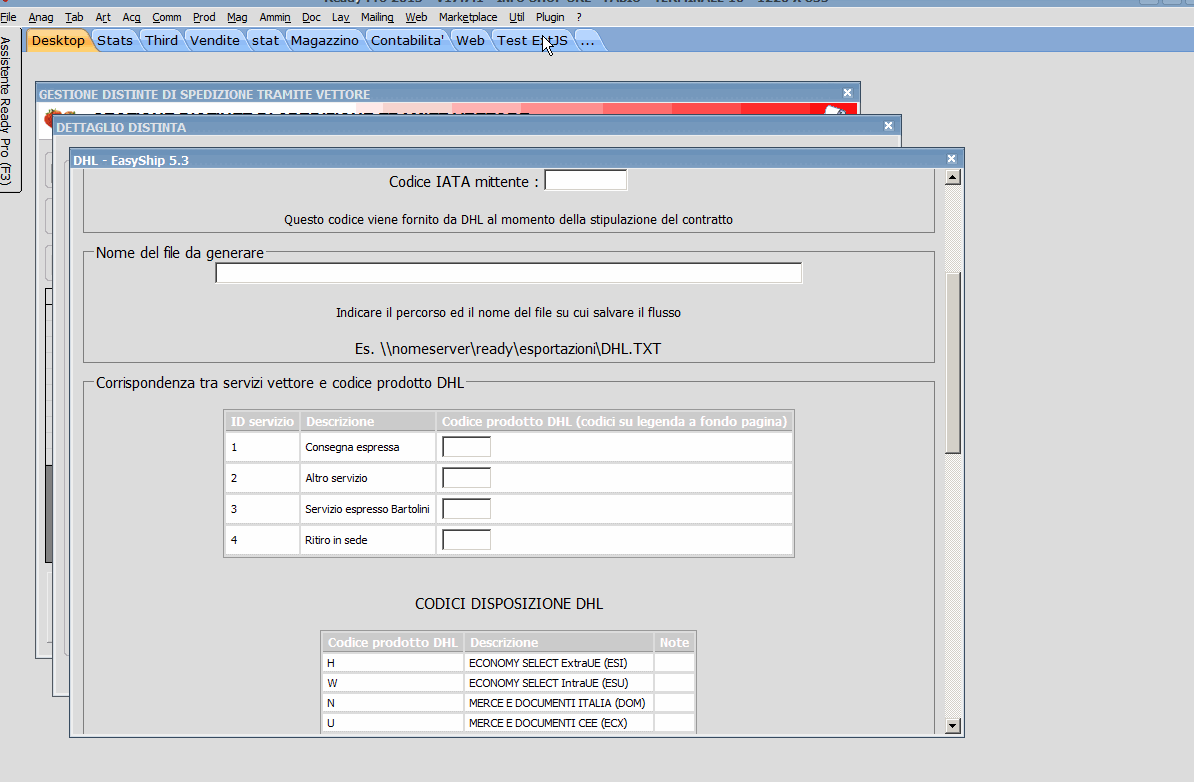Click the ID servizio column header
1194x782 pixels.
coord(262,421)
